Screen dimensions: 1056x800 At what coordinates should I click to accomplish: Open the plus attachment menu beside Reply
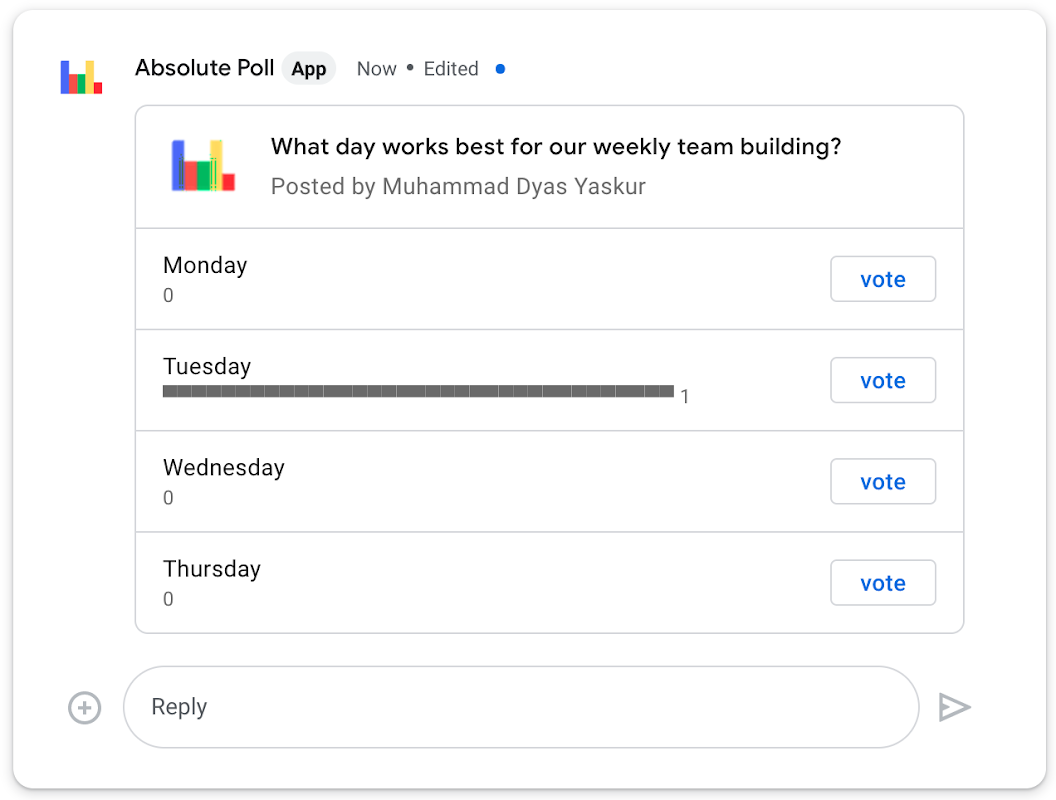84,708
